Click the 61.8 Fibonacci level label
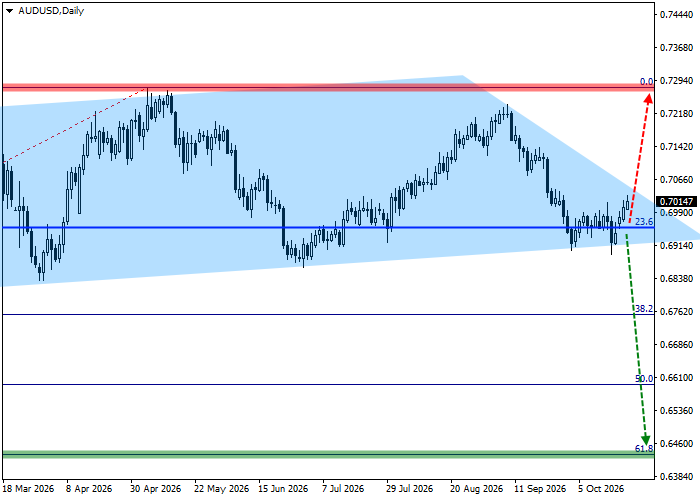 (644, 448)
